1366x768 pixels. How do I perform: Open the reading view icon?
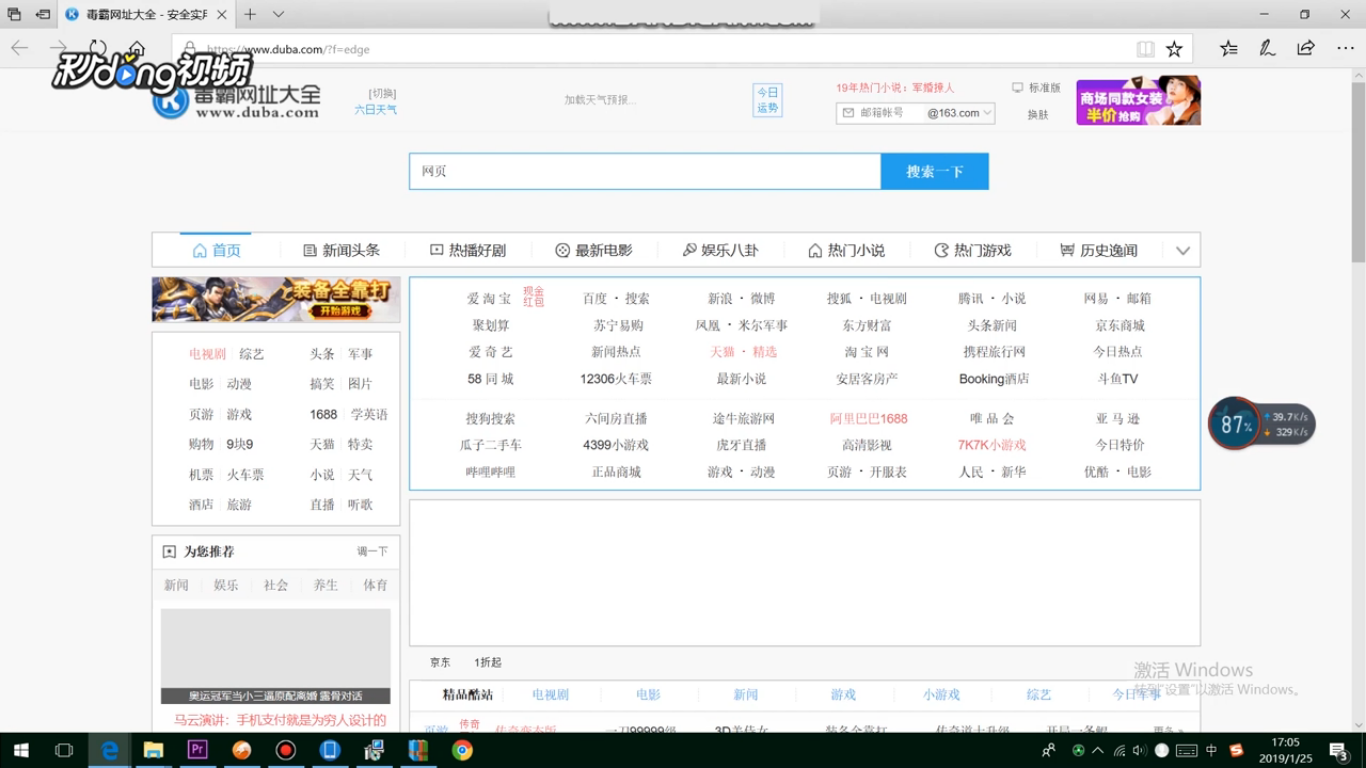click(x=1145, y=49)
